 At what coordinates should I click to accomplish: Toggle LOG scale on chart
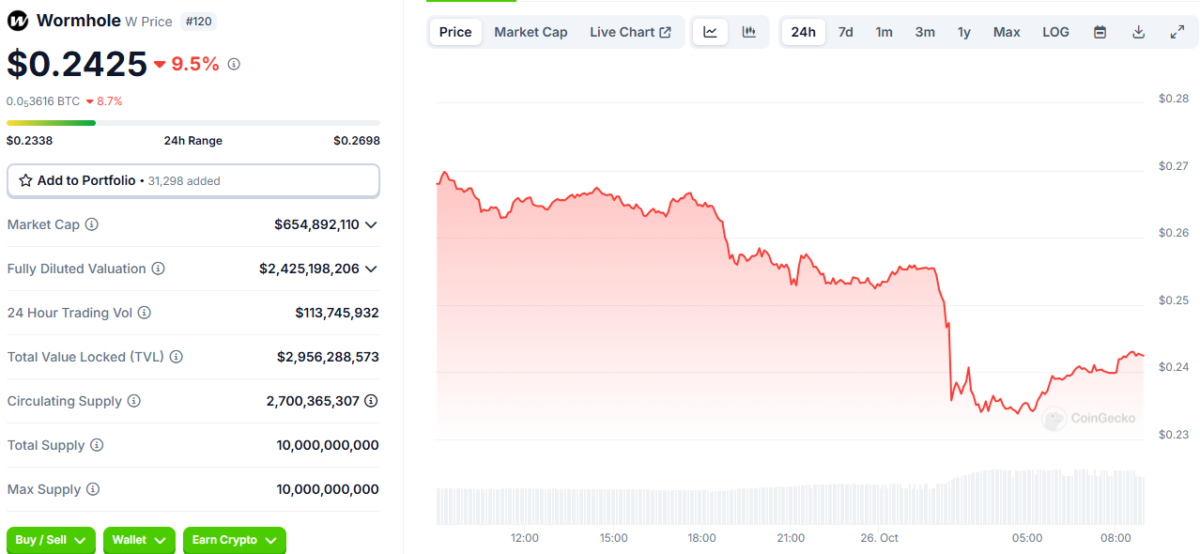1056,32
